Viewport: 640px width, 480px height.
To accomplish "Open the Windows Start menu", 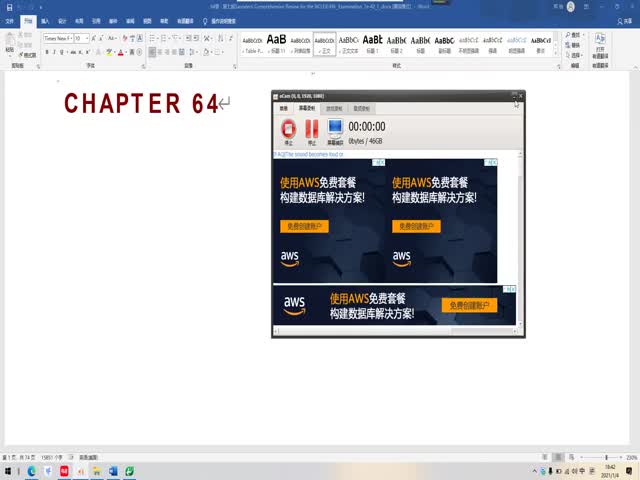I will (8, 471).
